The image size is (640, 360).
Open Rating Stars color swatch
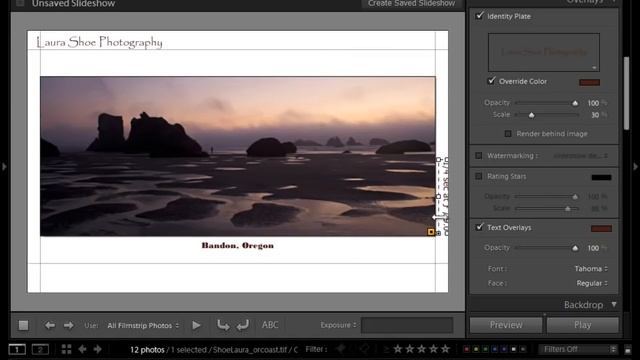pyautogui.click(x=601, y=177)
